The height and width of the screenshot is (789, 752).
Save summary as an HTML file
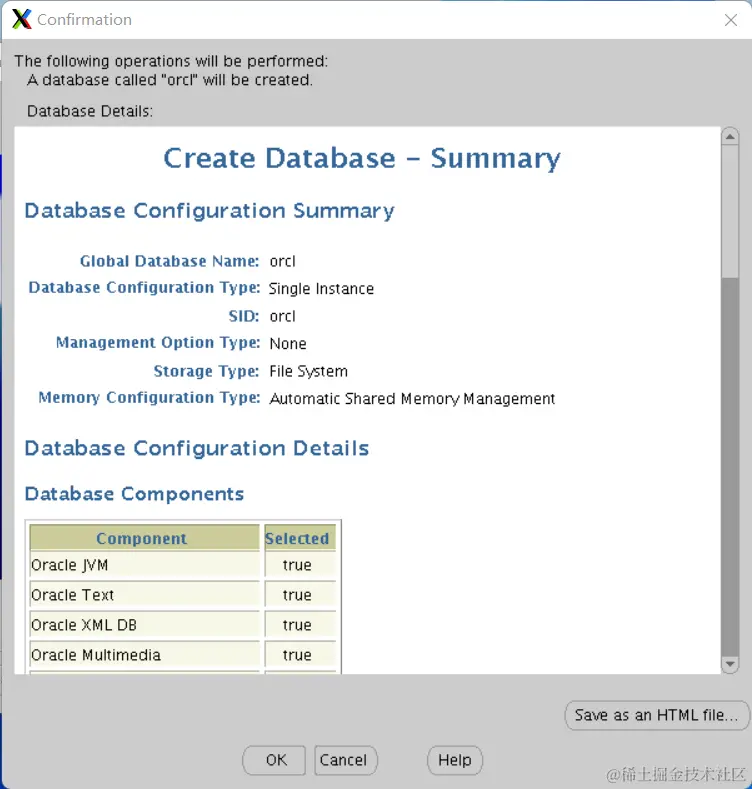tap(656, 715)
